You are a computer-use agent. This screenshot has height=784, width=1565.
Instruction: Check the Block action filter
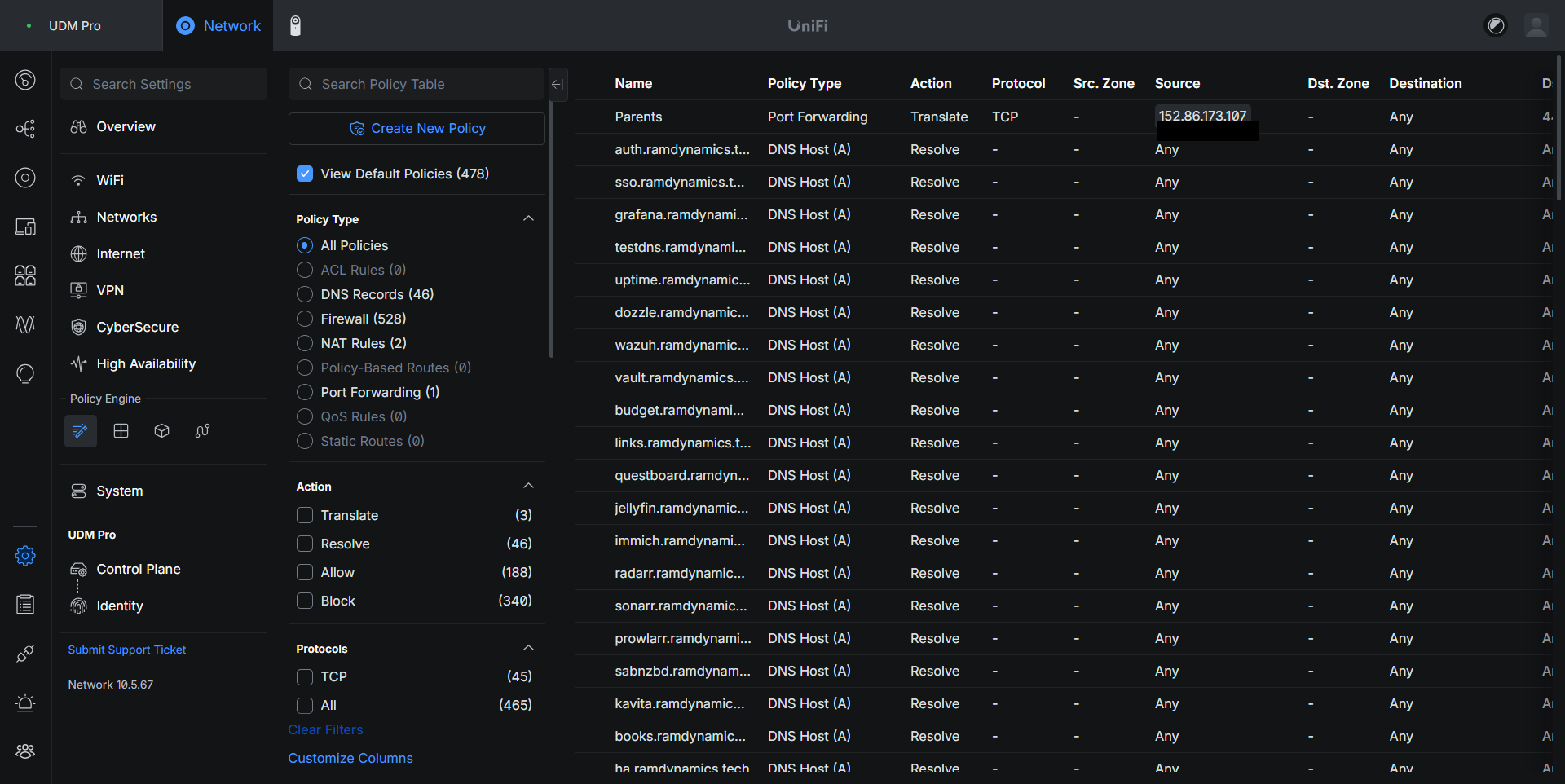tap(305, 601)
